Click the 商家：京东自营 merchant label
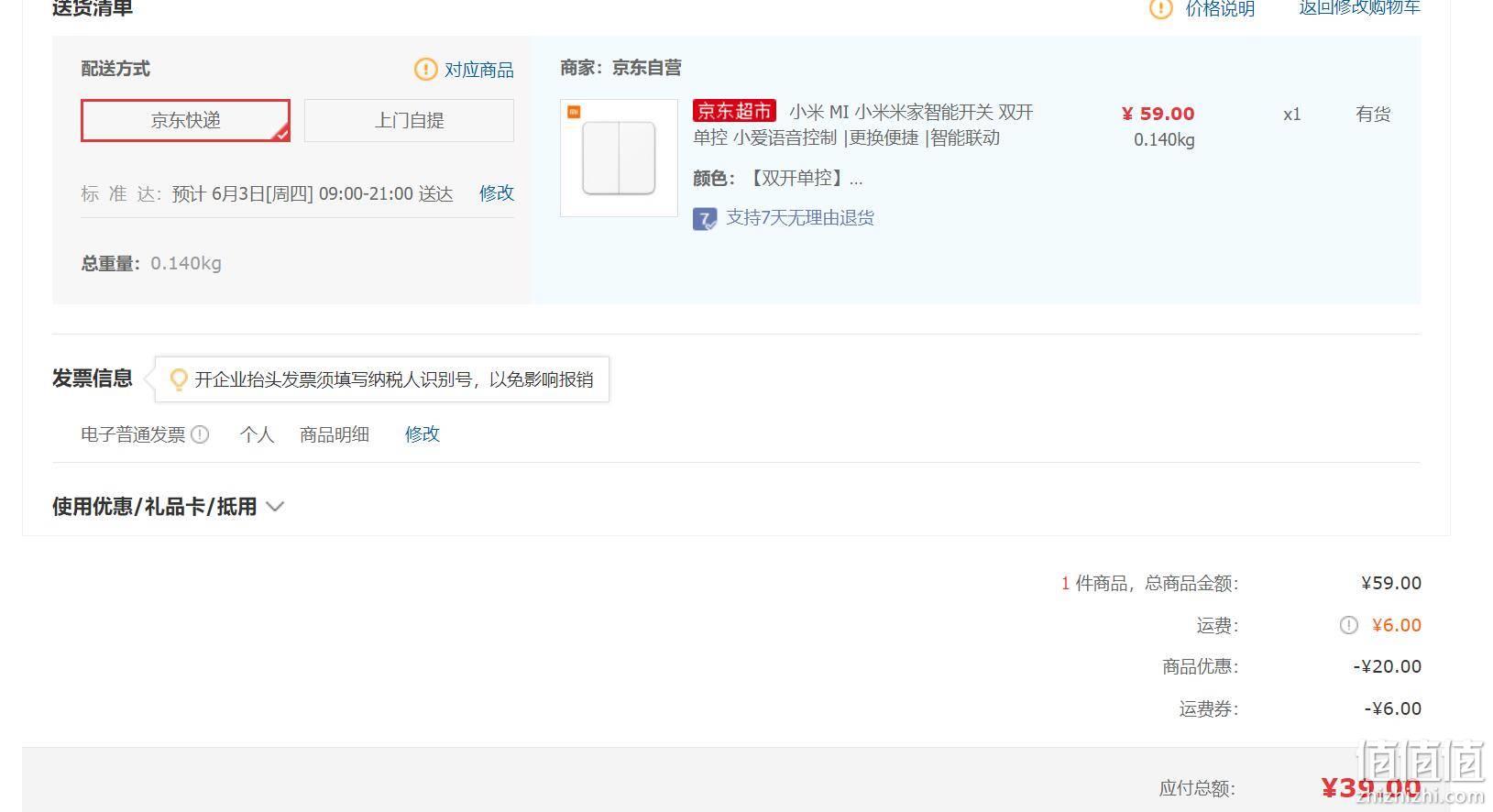1493x812 pixels. pos(621,68)
